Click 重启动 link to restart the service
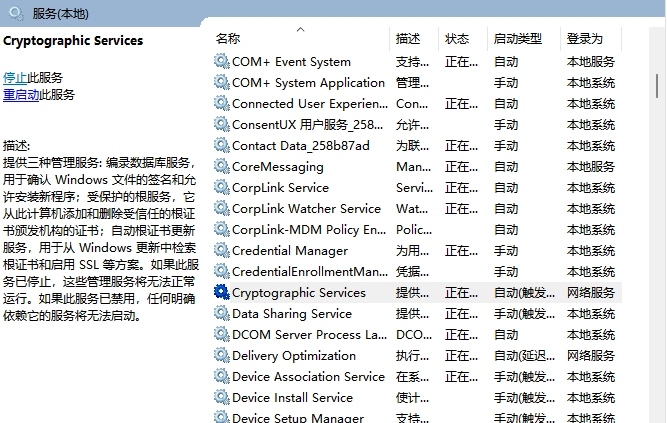Image resolution: width=667 pixels, height=423 pixels. point(21,95)
